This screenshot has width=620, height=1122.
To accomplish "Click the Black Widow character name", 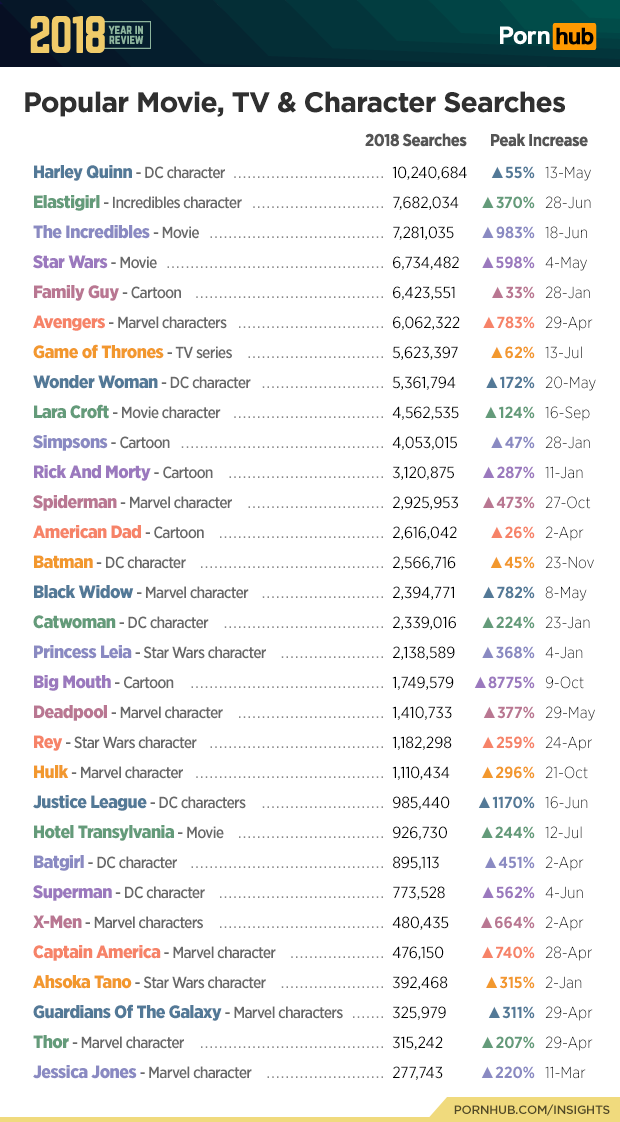I will [x=82, y=592].
